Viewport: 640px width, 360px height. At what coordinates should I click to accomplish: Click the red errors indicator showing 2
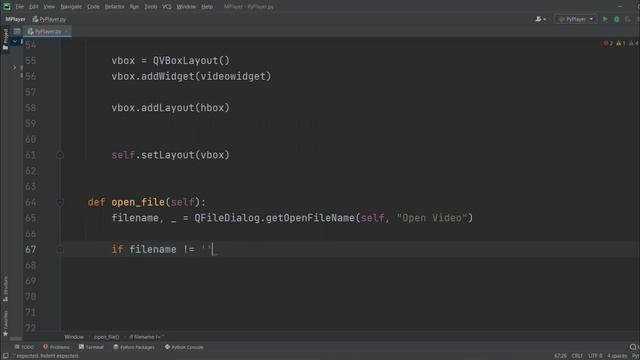coord(608,43)
